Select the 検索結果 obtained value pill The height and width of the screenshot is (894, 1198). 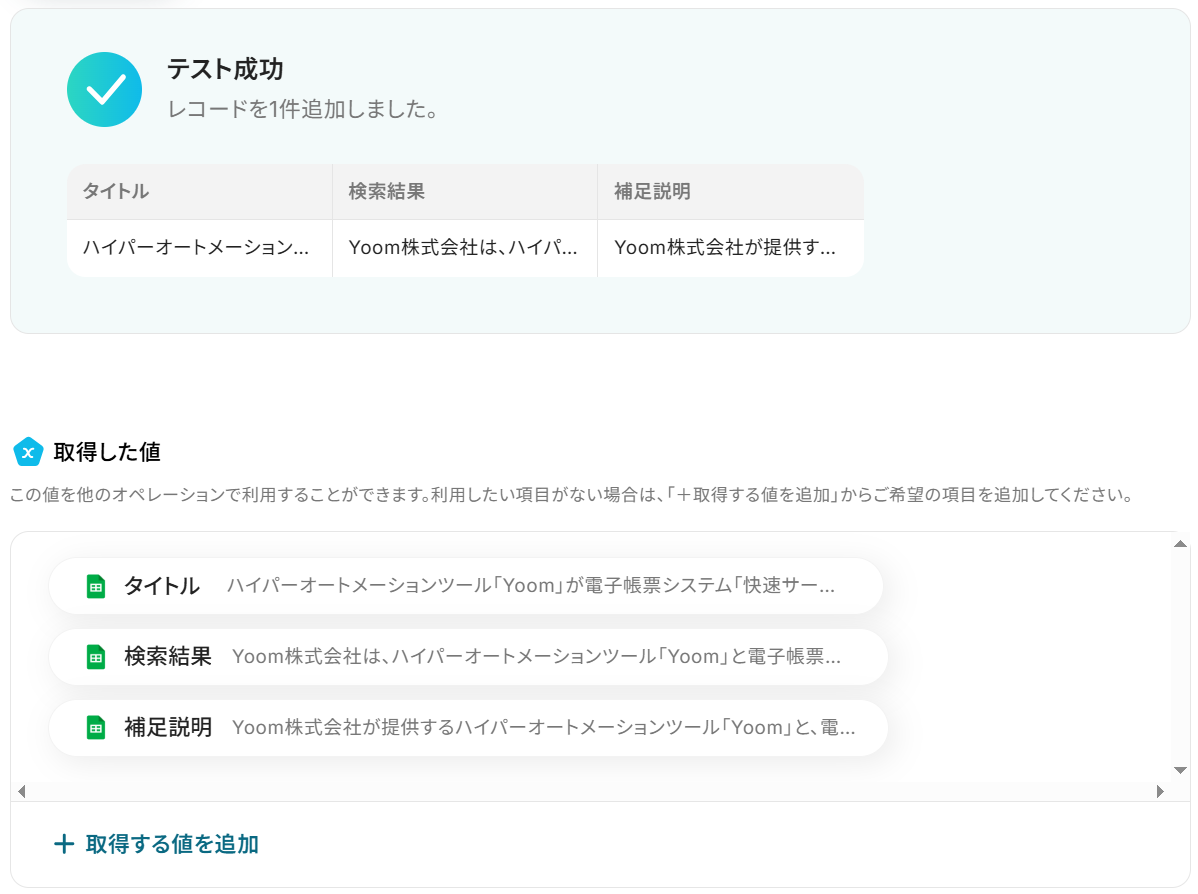pos(468,657)
